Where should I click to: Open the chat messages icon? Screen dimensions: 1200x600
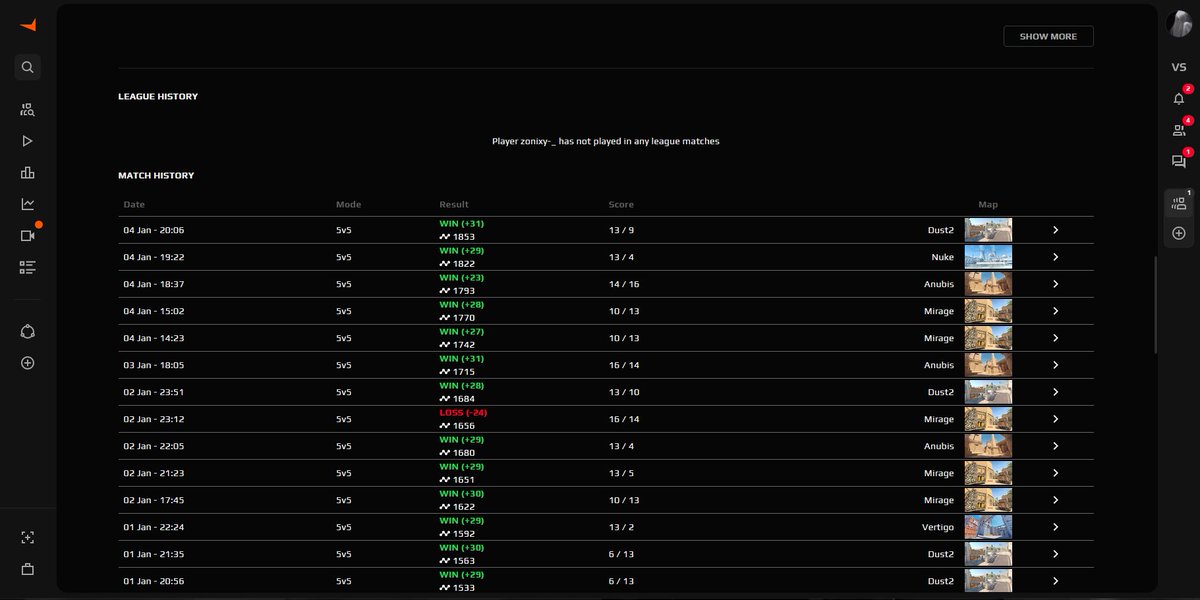[x=1179, y=161]
